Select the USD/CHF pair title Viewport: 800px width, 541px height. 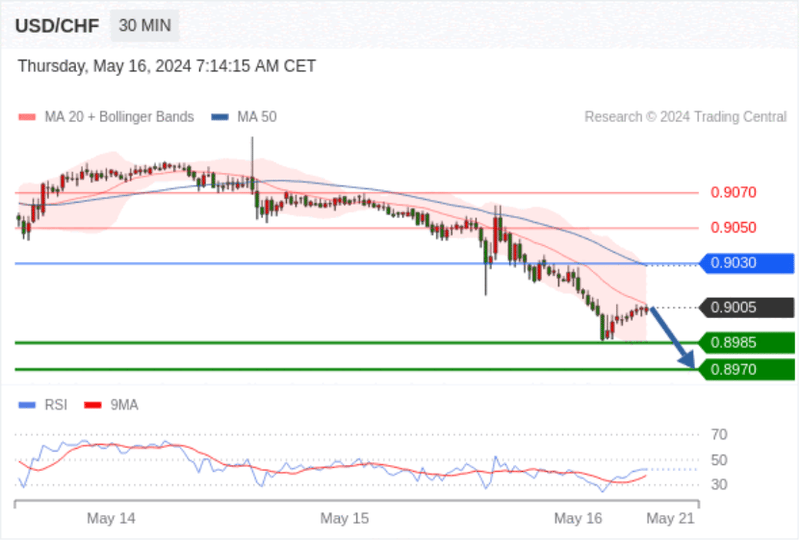pos(57,26)
